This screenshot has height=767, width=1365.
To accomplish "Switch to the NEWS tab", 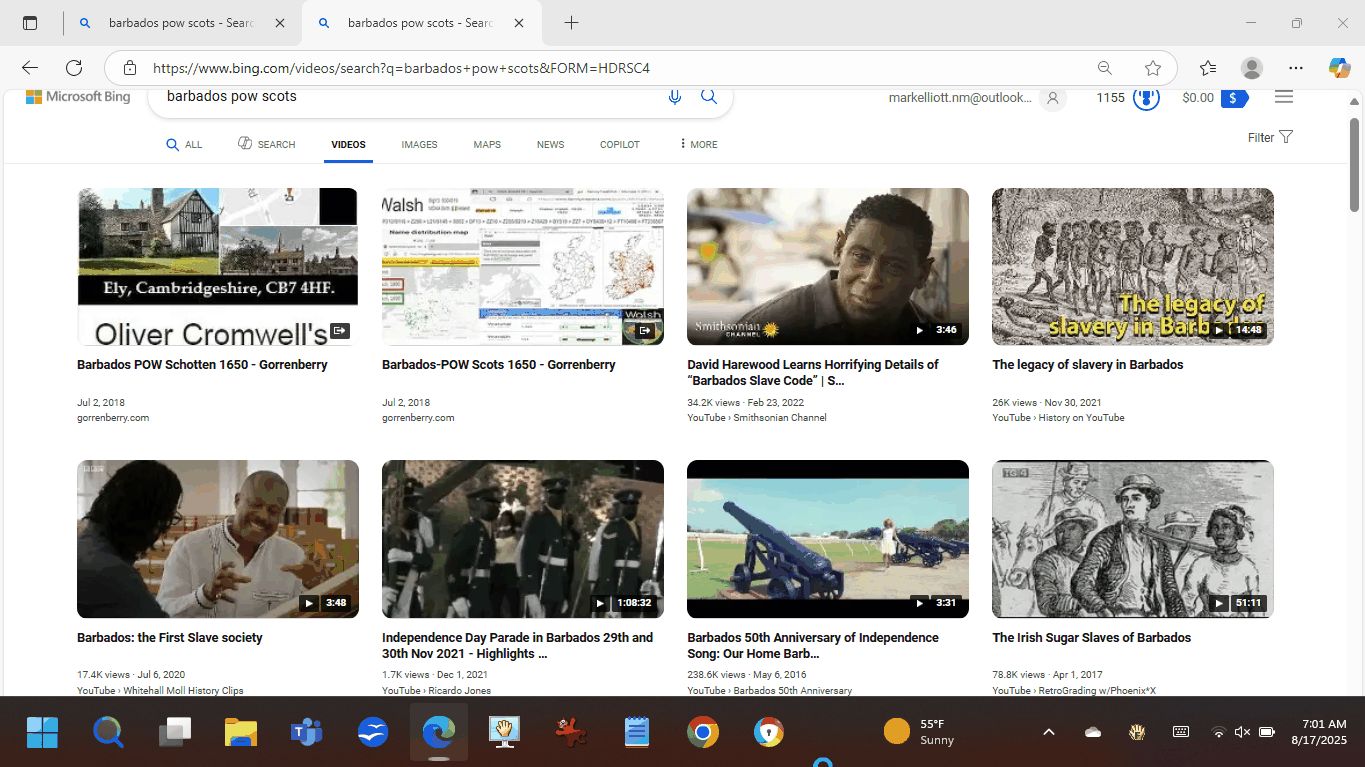I will [x=550, y=144].
